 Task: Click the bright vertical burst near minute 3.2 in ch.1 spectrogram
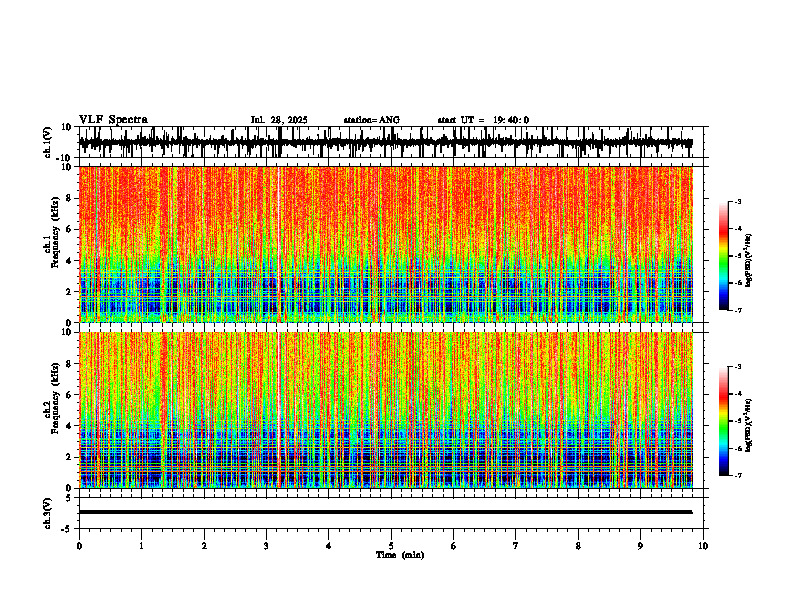pyautogui.click(x=279, y=244)
